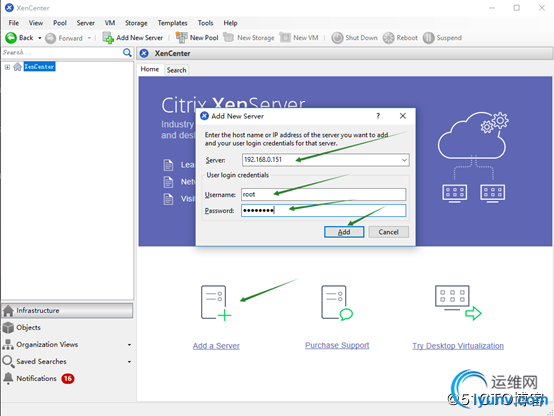Open Notifications with 16 alerts
The image size is (554, 416).
[x=36, y=378]
